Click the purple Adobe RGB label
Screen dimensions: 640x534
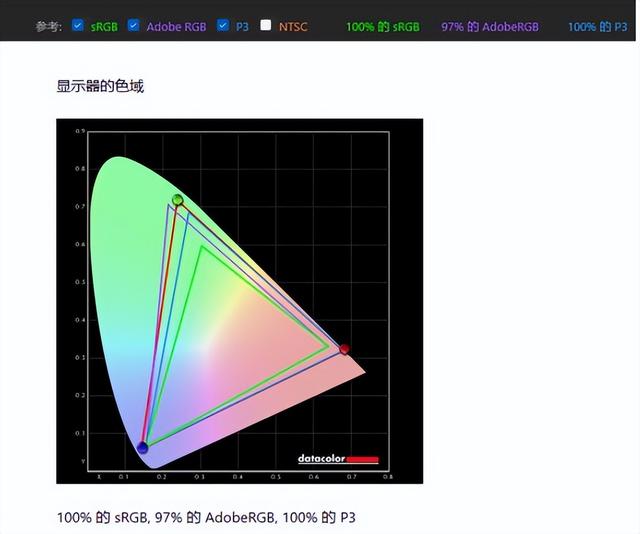point(176,27)
